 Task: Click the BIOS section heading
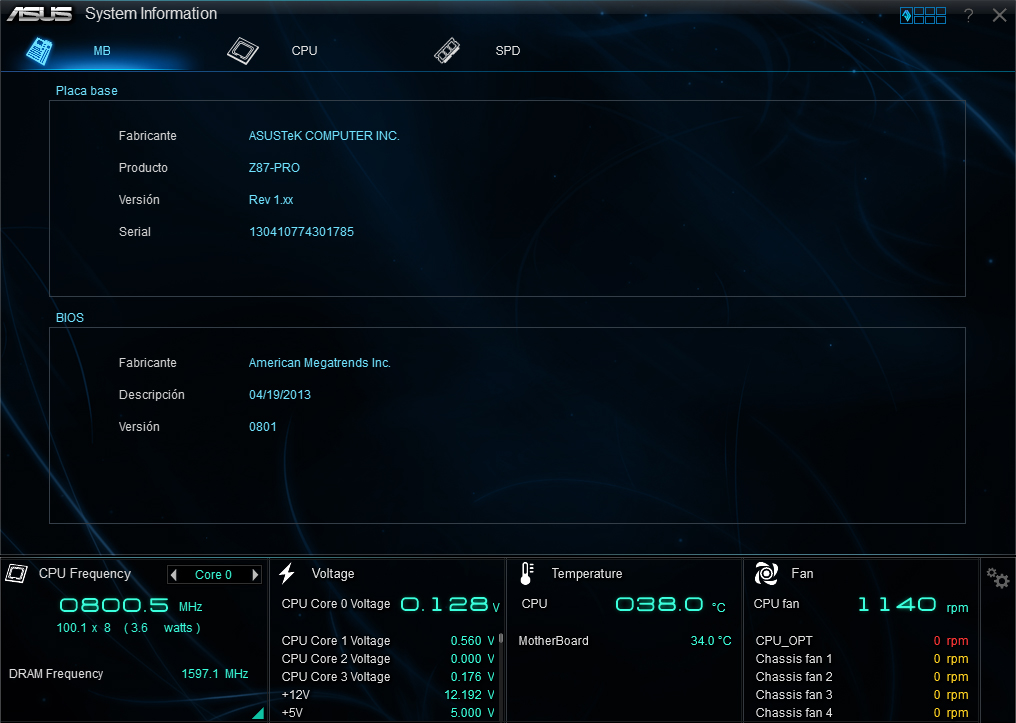pyautogui.click(x=70, y=318)
